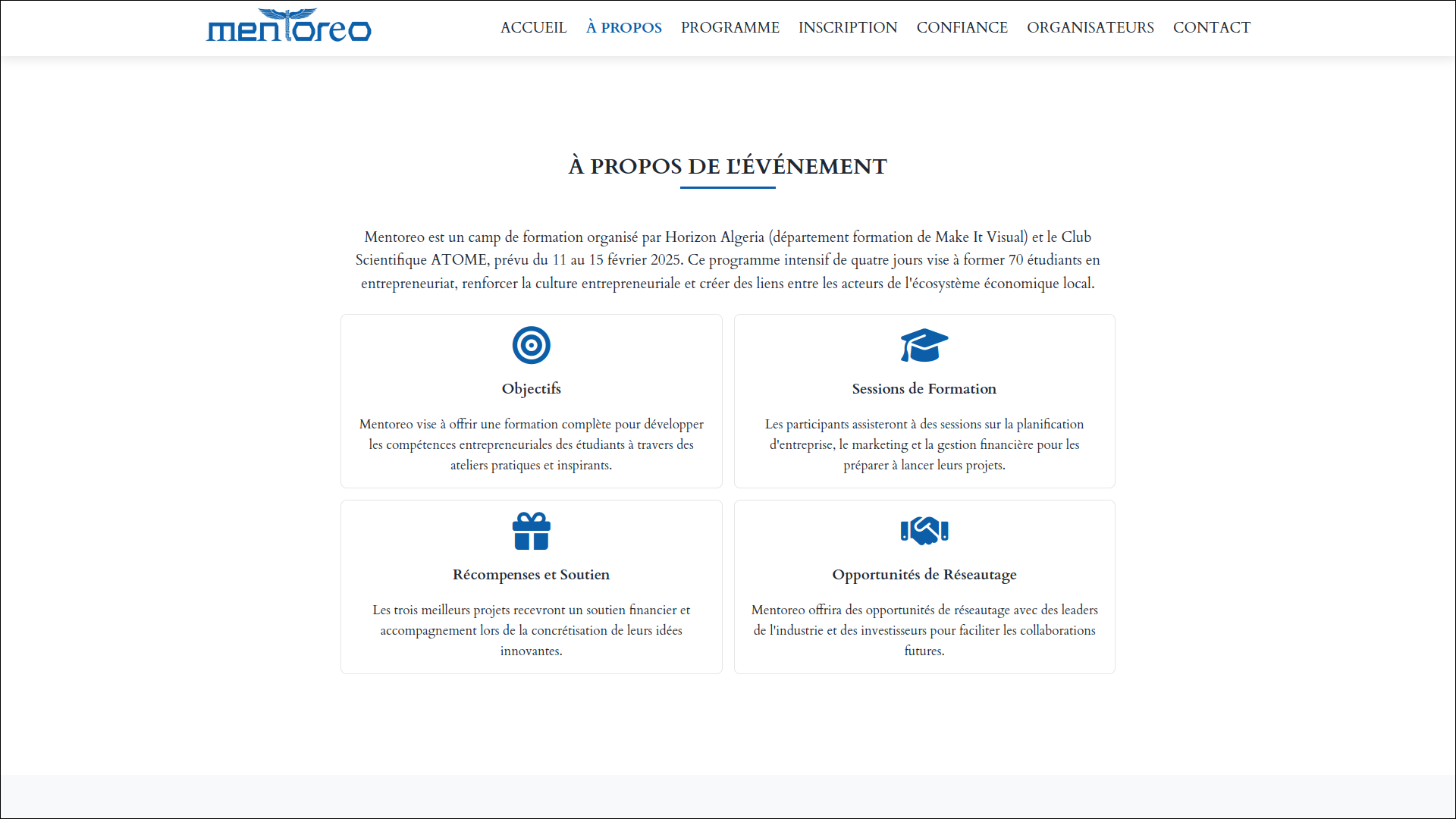
Task: Click the À Propos de l'Événement title
Action: 727,166
